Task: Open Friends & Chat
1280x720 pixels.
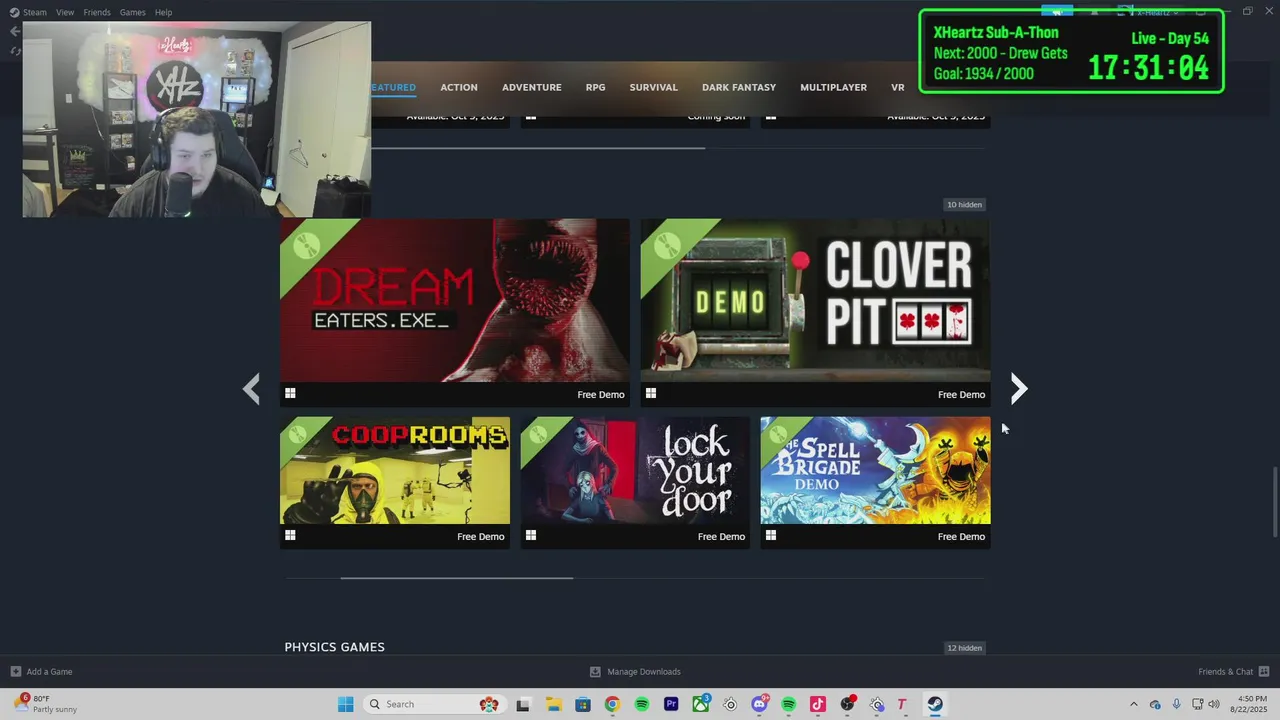Action: 1225,672
